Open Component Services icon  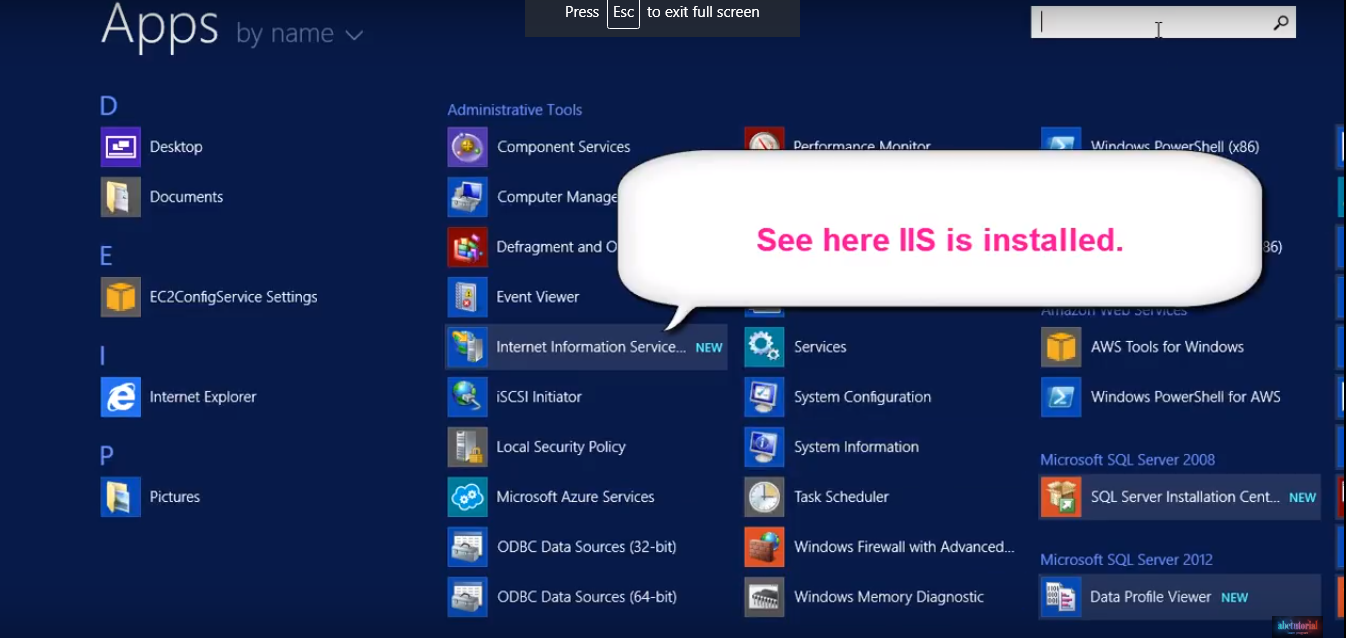[468, 147]
